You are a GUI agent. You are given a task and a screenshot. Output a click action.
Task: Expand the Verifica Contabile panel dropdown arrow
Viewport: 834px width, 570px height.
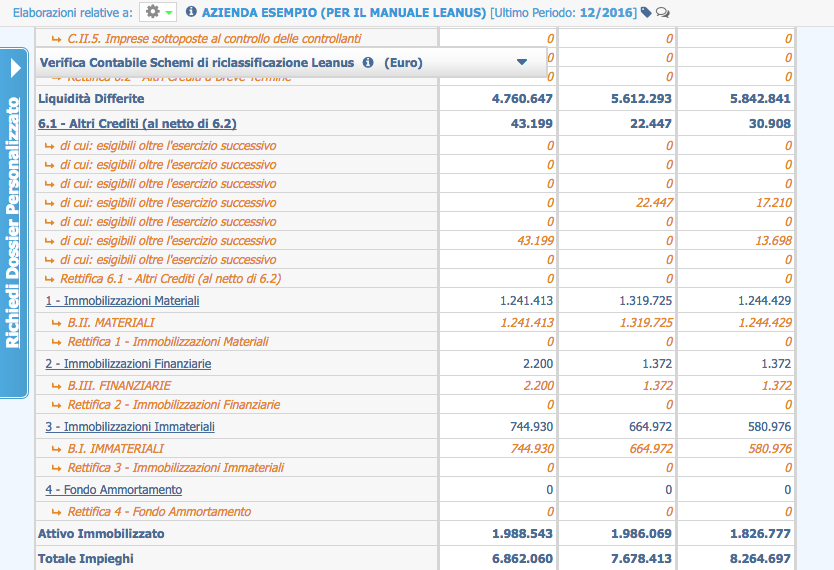pos(521,62)
